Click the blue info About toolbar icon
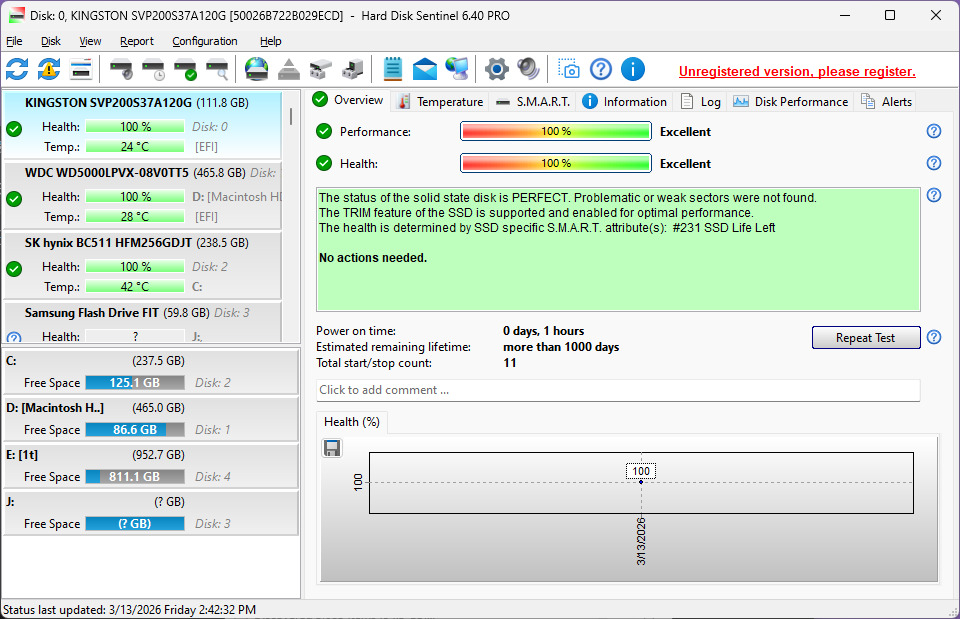Image resolution: width=960 pixels, height=619 pixels. [632, 69]
